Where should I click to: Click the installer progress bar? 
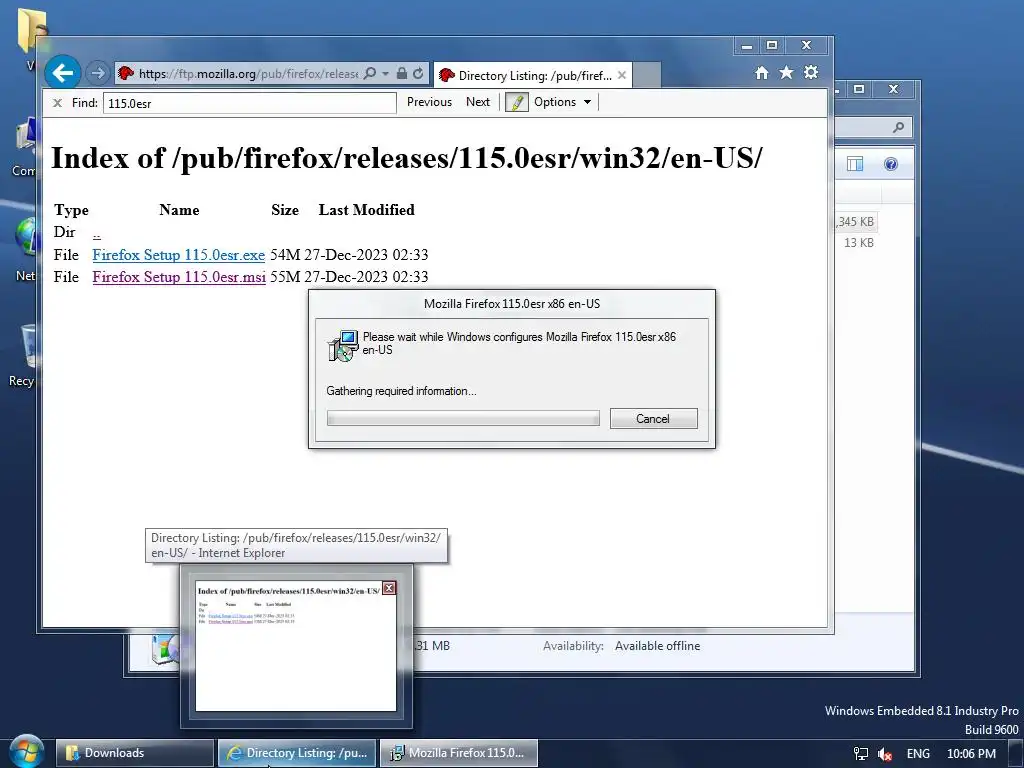pos(463,418)
